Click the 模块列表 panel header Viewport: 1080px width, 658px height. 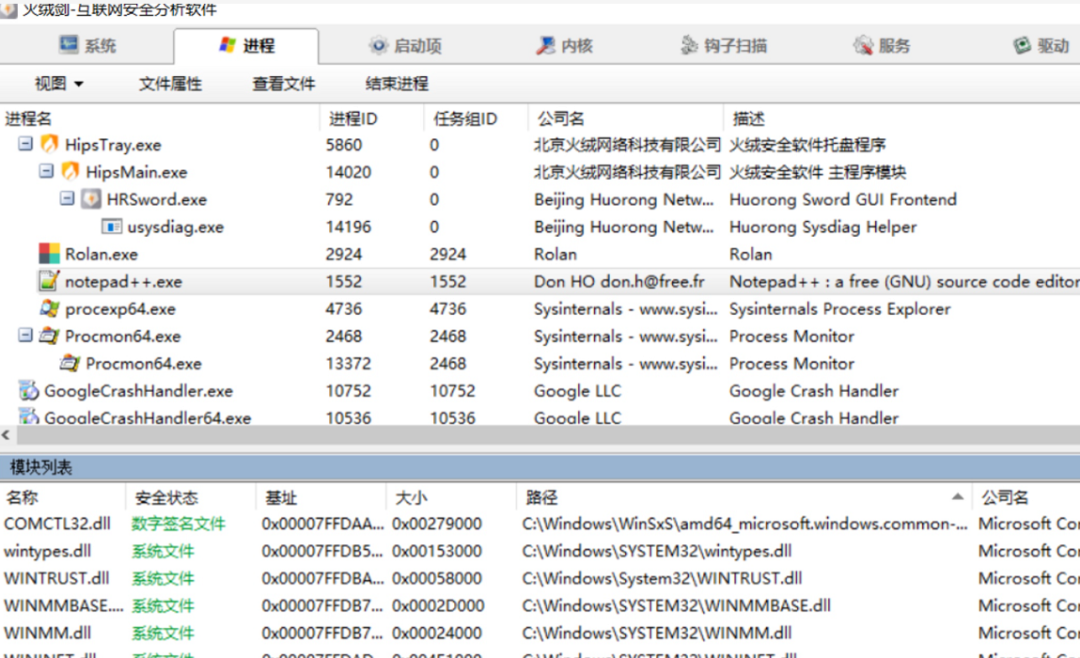tap(540, 467)
